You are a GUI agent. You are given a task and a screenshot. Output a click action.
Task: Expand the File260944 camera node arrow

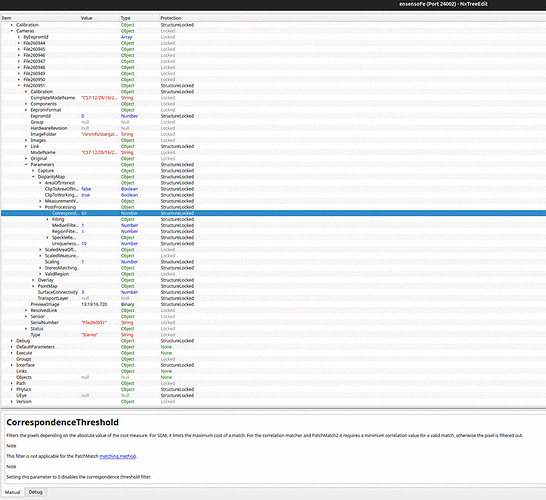(19, 43)
